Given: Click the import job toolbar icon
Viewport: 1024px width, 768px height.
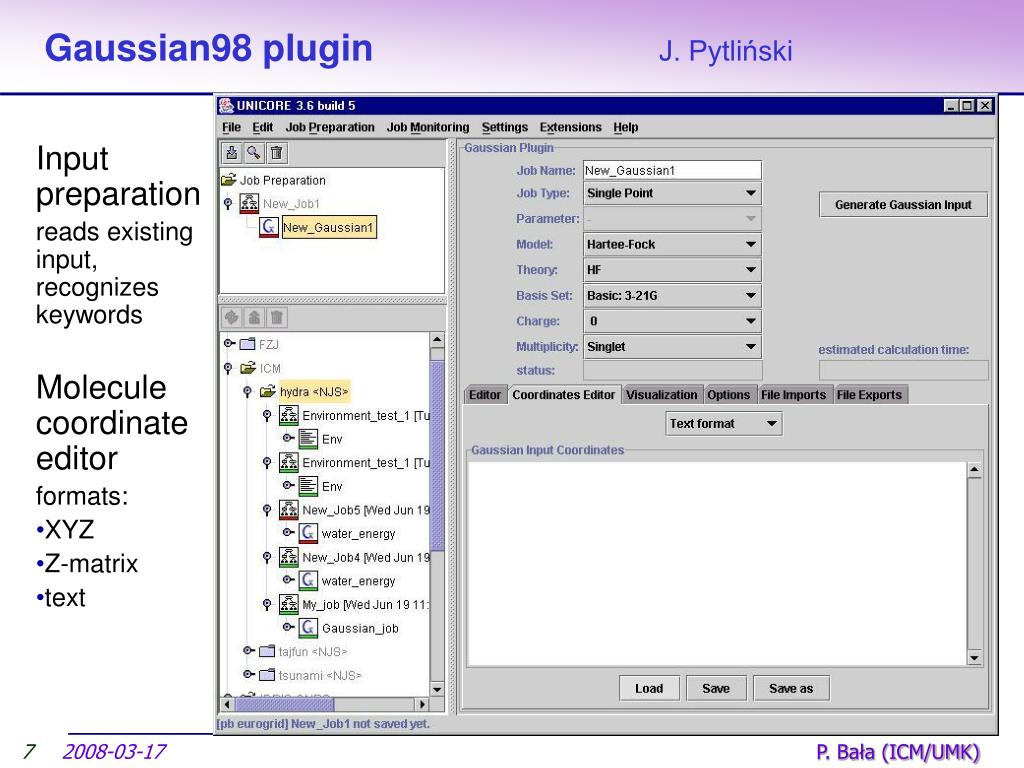Looking at the screenshot, I should 231,153.
